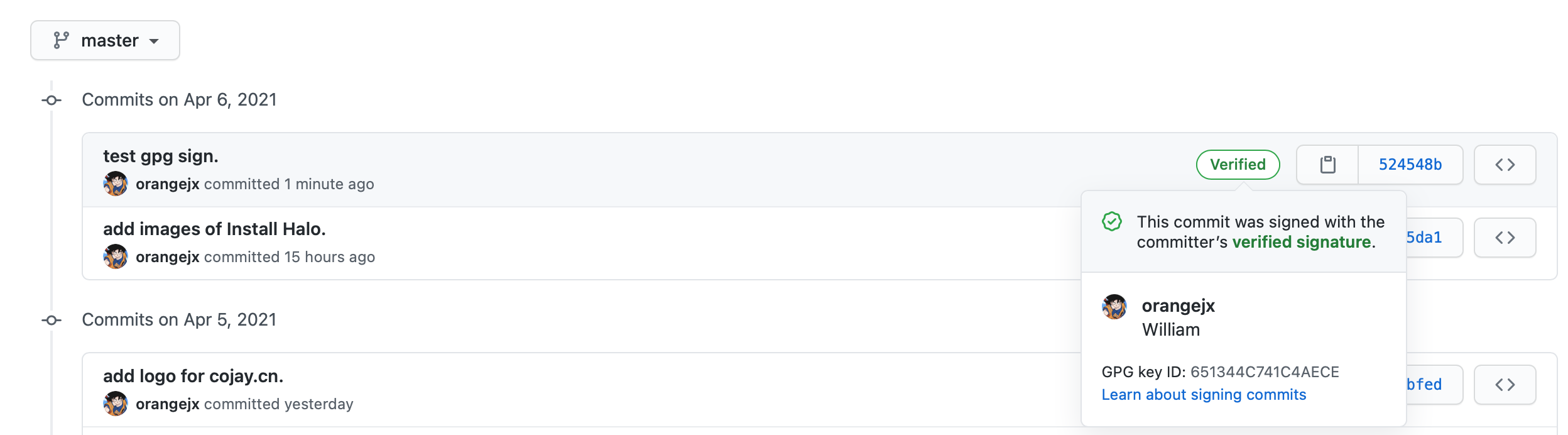Click the green verified checkmark icon in popup

pos(1112,222)
